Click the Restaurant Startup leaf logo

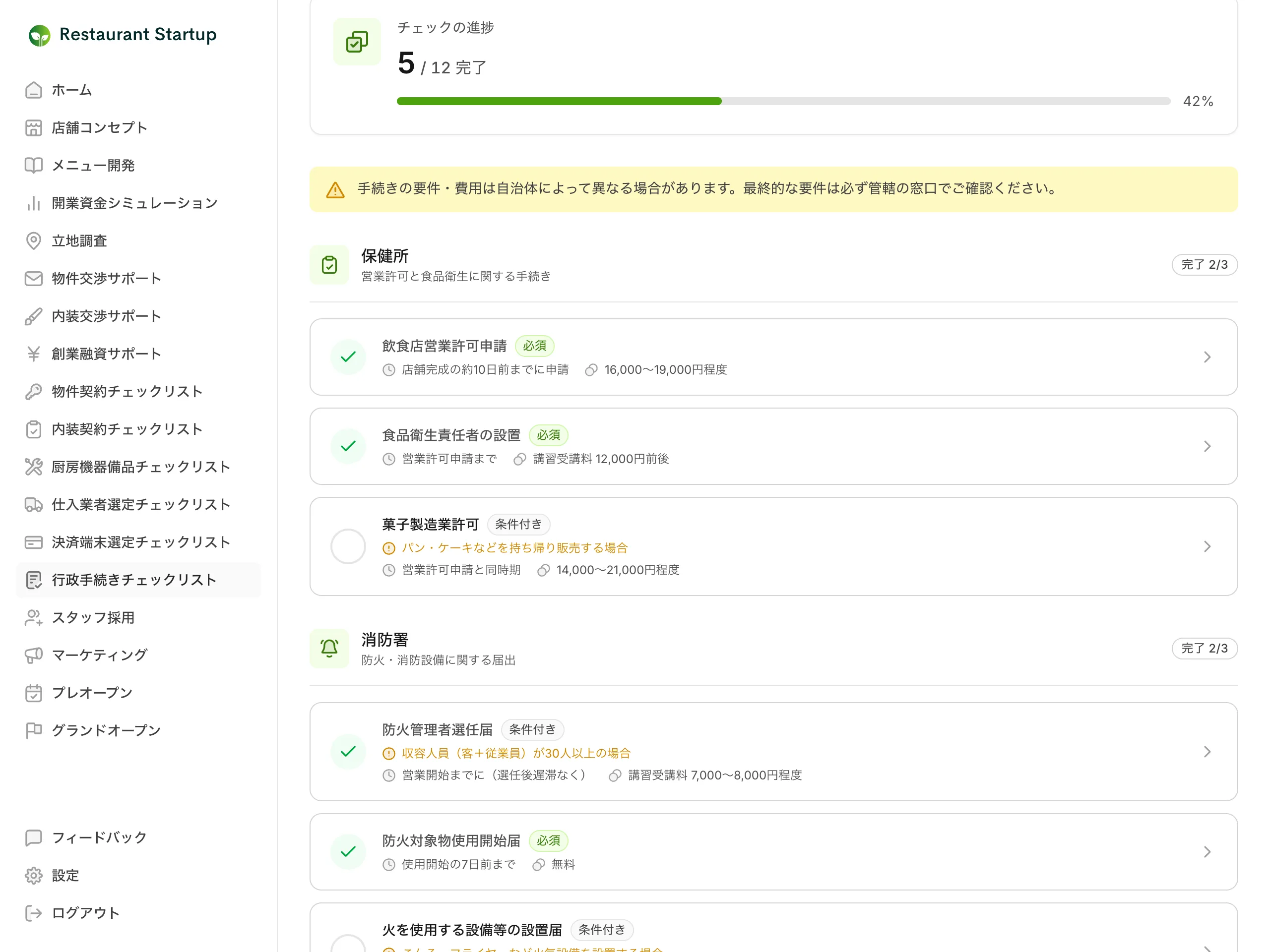tap(39, 35)
